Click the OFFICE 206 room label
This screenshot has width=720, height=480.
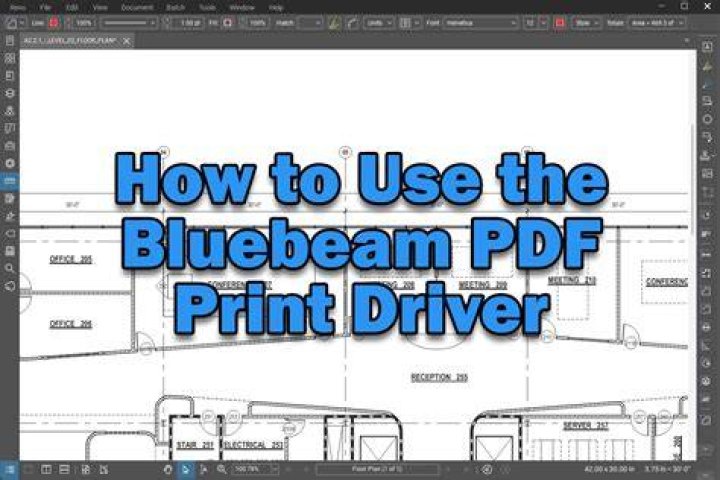(71, 324)
